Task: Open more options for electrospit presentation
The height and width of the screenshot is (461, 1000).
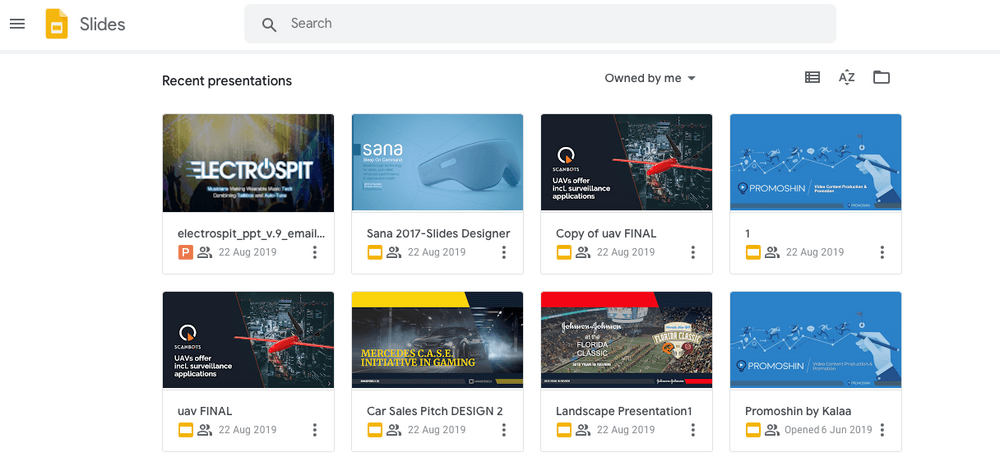Action: point(315,253)
